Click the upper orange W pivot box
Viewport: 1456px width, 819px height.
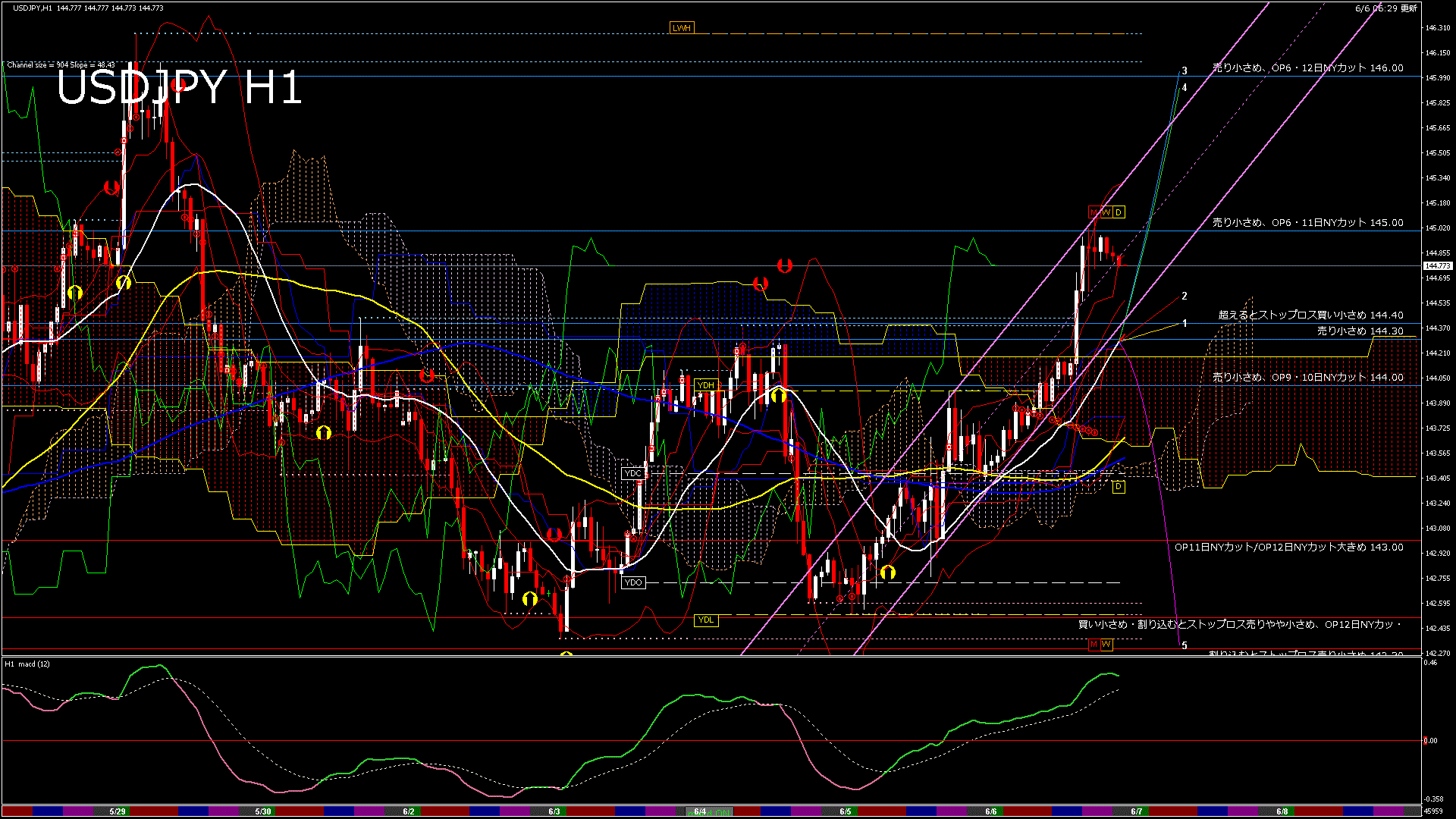coord(1106,212)
